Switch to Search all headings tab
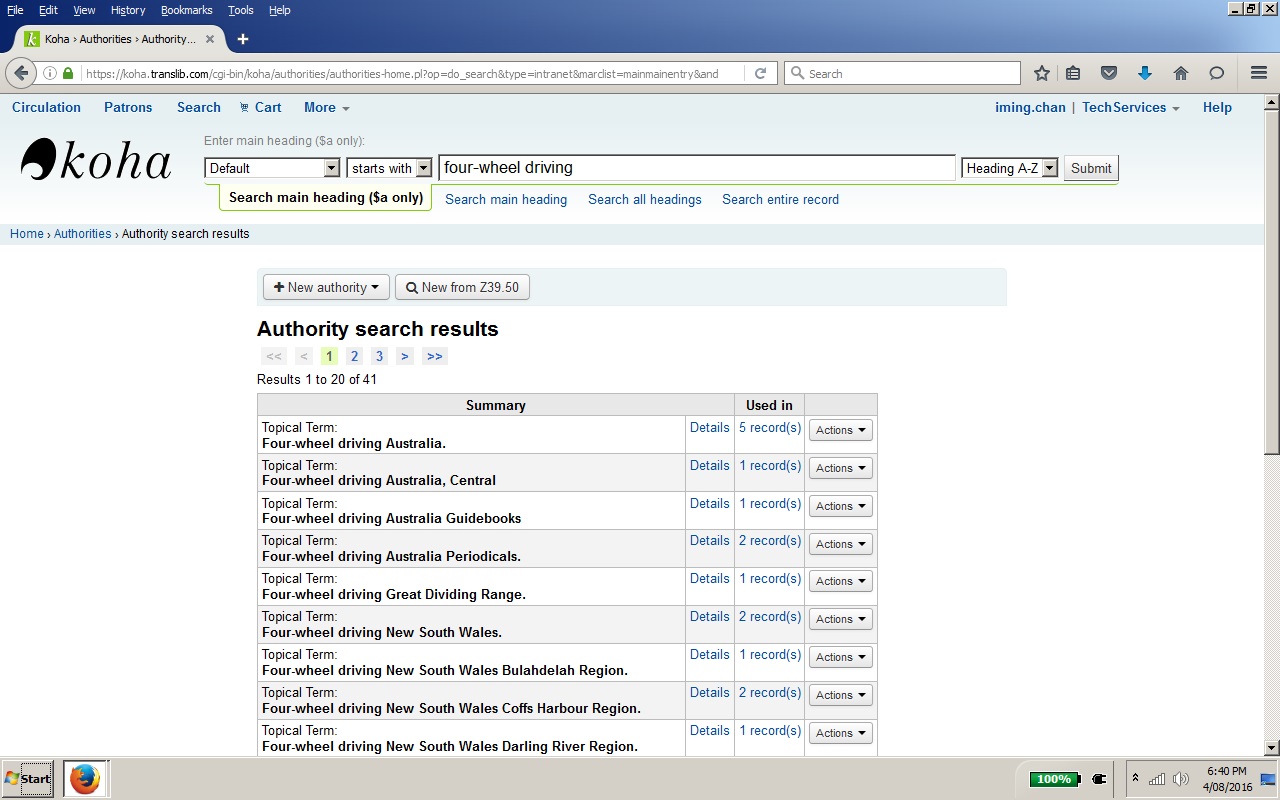The width and height of the screenshot is (1280, 800). [644, 199]
